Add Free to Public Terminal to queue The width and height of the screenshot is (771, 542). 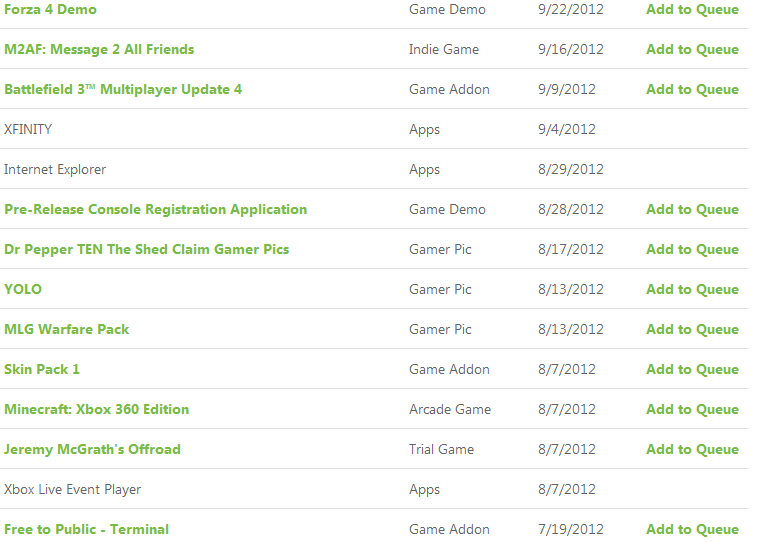(x=692, y=529)
